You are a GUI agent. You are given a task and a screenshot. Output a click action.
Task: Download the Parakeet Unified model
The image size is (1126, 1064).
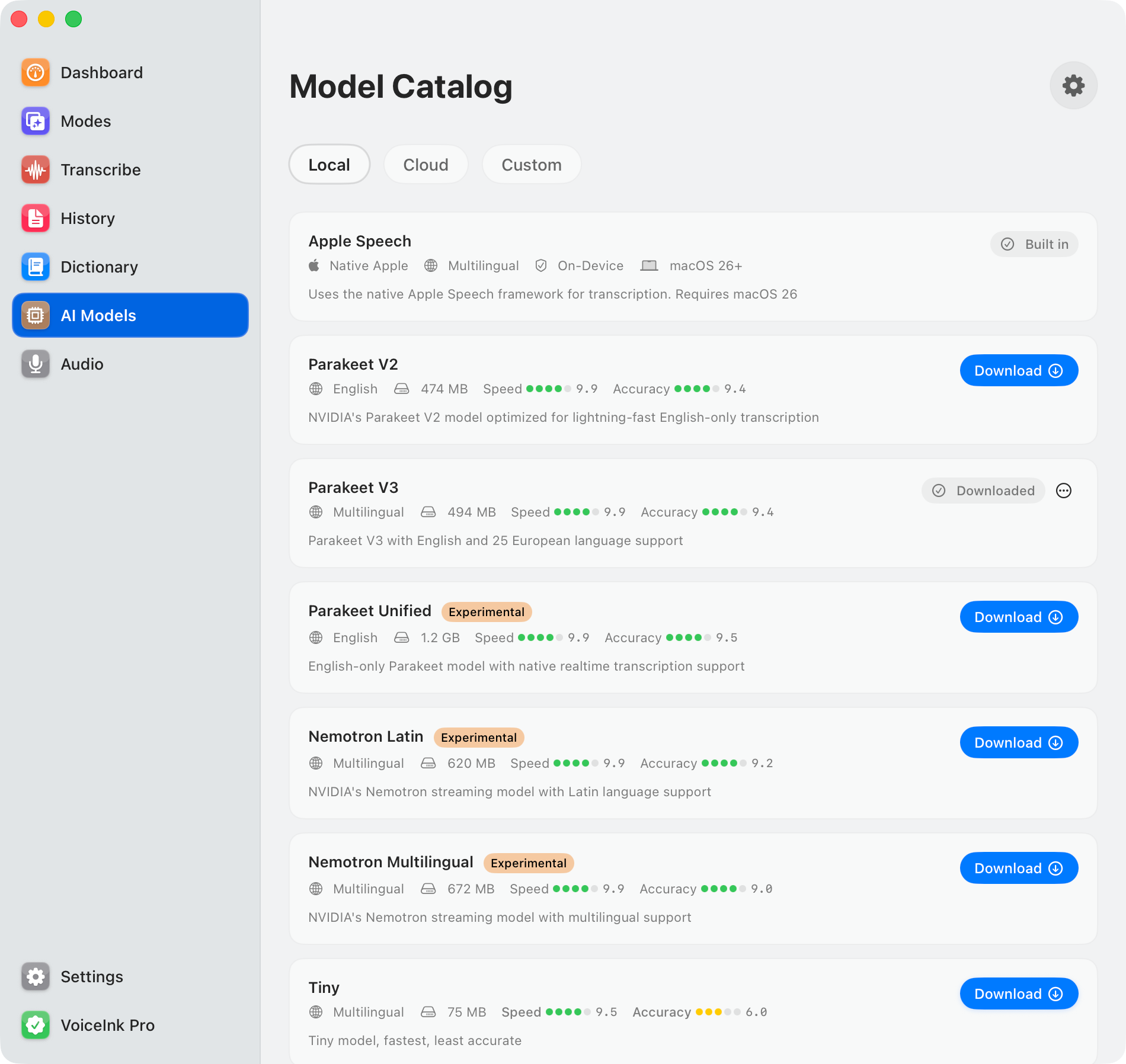coord(1019,617)
